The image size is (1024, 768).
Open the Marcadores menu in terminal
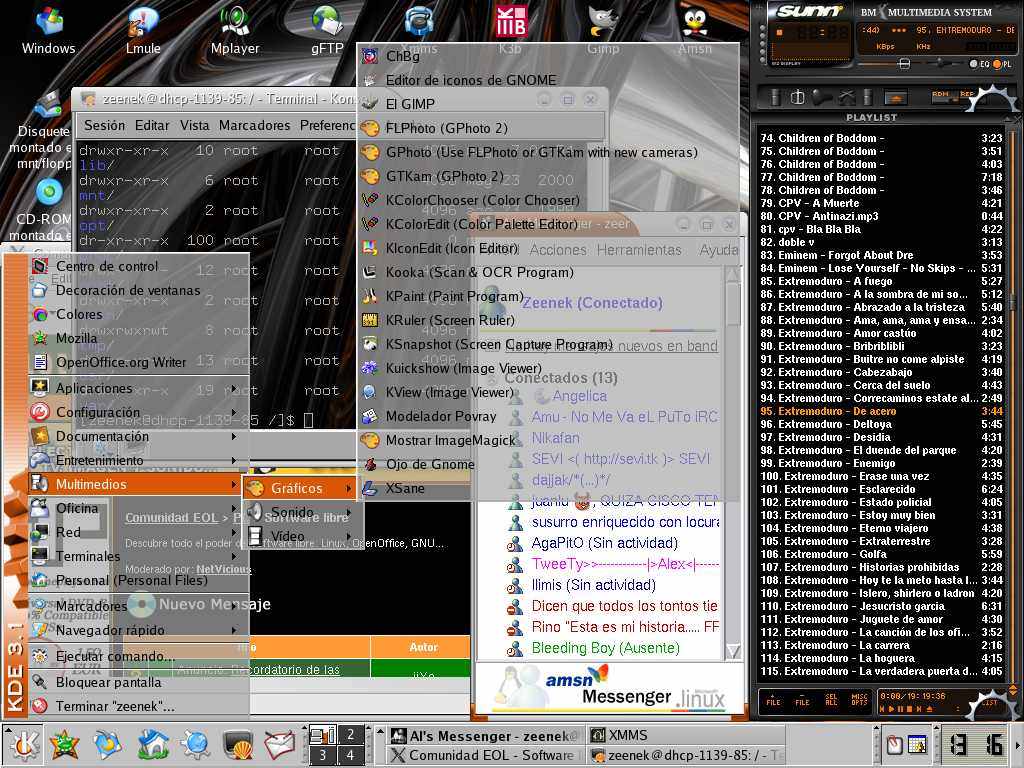click(x=254, y=125)
